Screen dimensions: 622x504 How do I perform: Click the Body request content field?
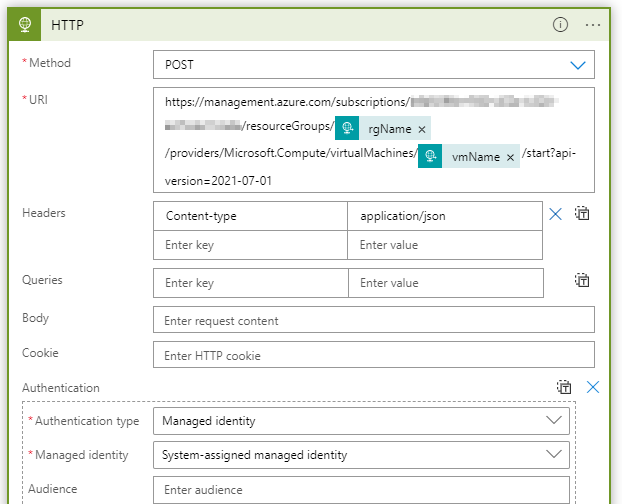click(x=374, y=320)
